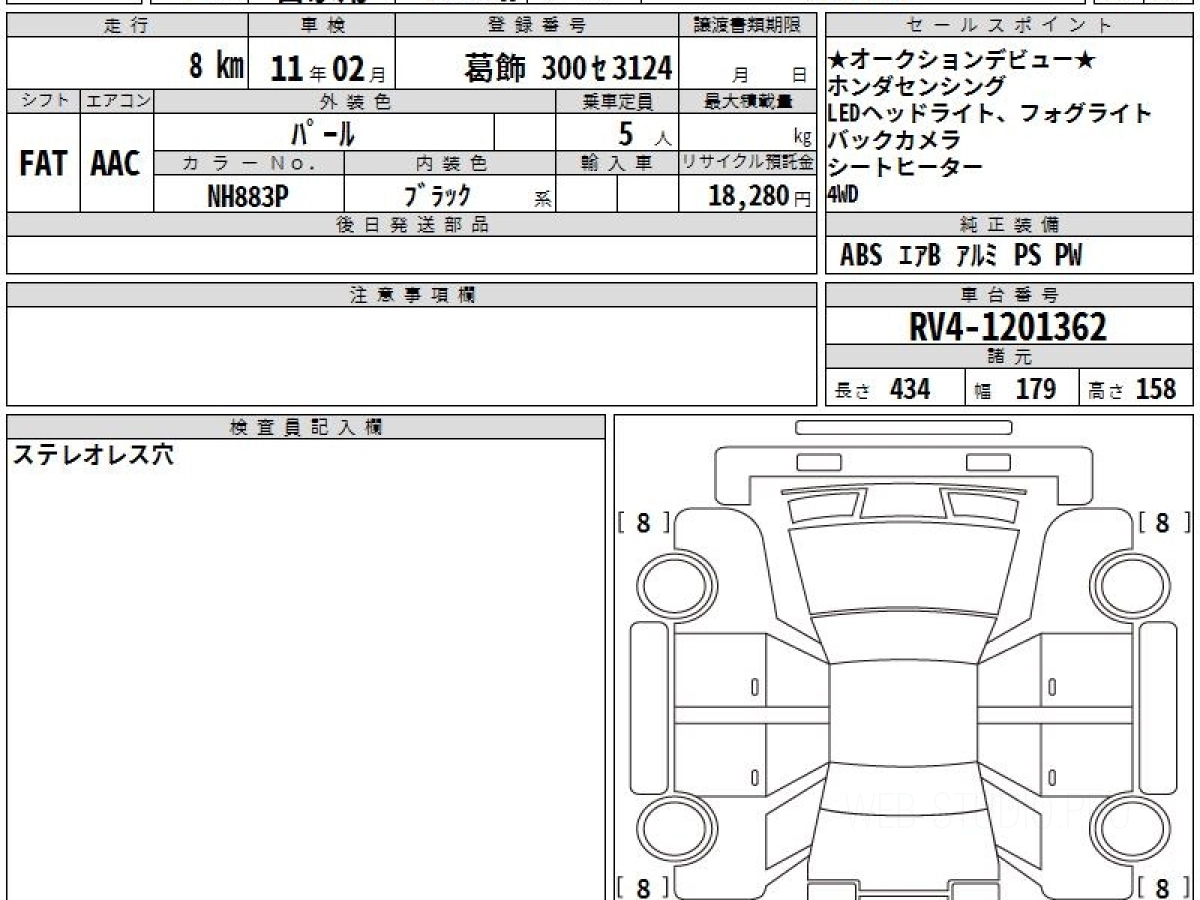Click the 後日発送部品 section header
The height and width of the screenshot is (900, 1200).
pyautogui.click(x=412, y=225)
